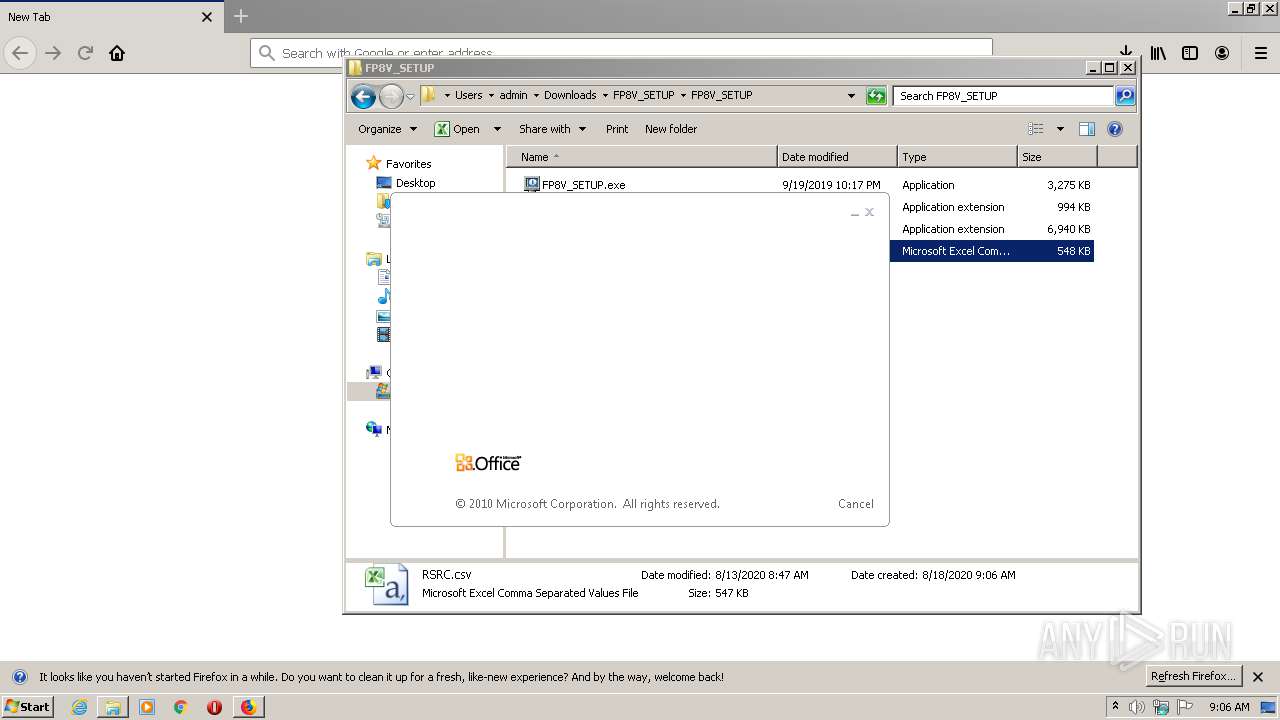Image resolution: width=1280 pixels, height=720 pixels.
Task: Open the media player taskbar icon
Action: [147, 707]
